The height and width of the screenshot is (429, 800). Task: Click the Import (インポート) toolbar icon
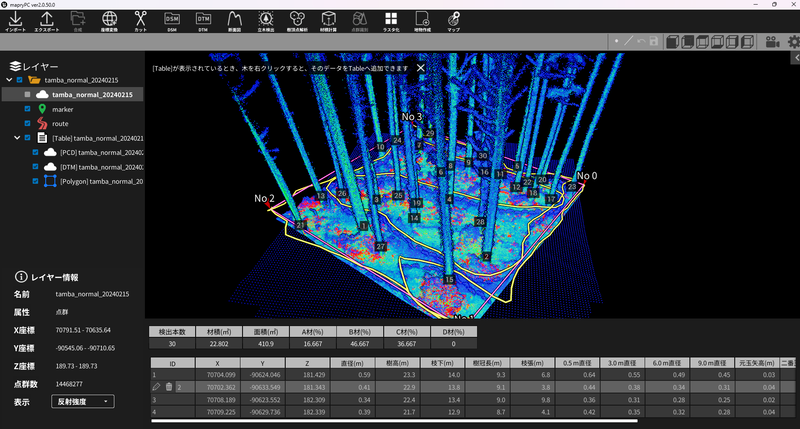(15, 21)
